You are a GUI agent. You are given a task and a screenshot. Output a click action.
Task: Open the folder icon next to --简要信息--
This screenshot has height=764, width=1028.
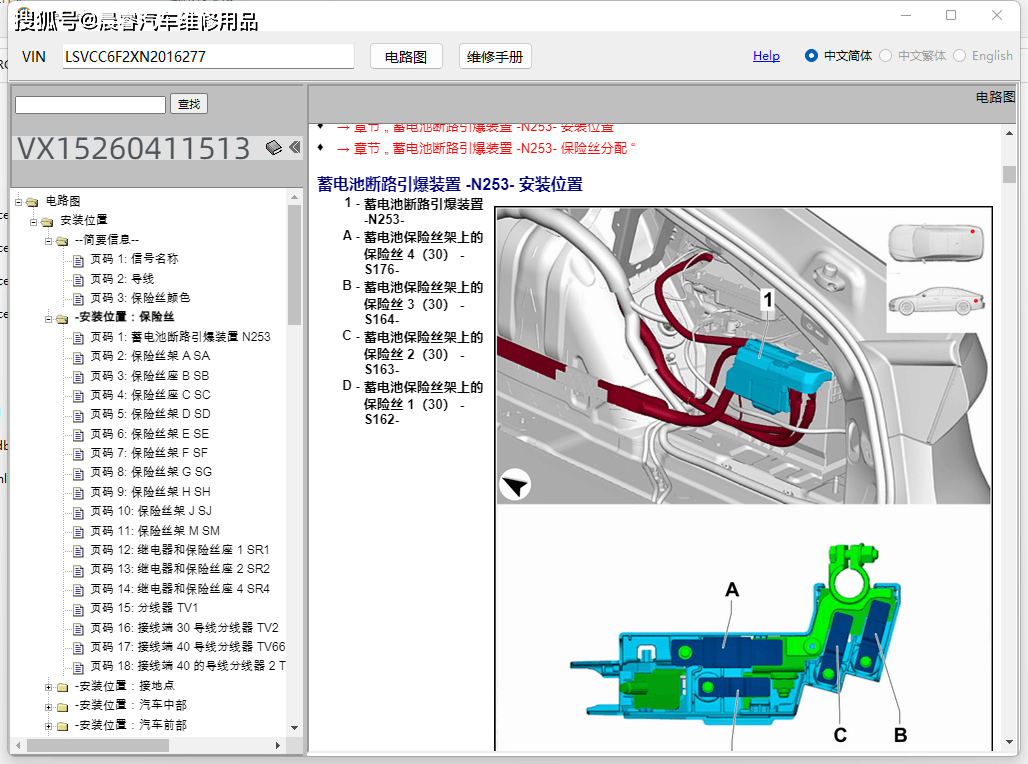pos(64,240)
